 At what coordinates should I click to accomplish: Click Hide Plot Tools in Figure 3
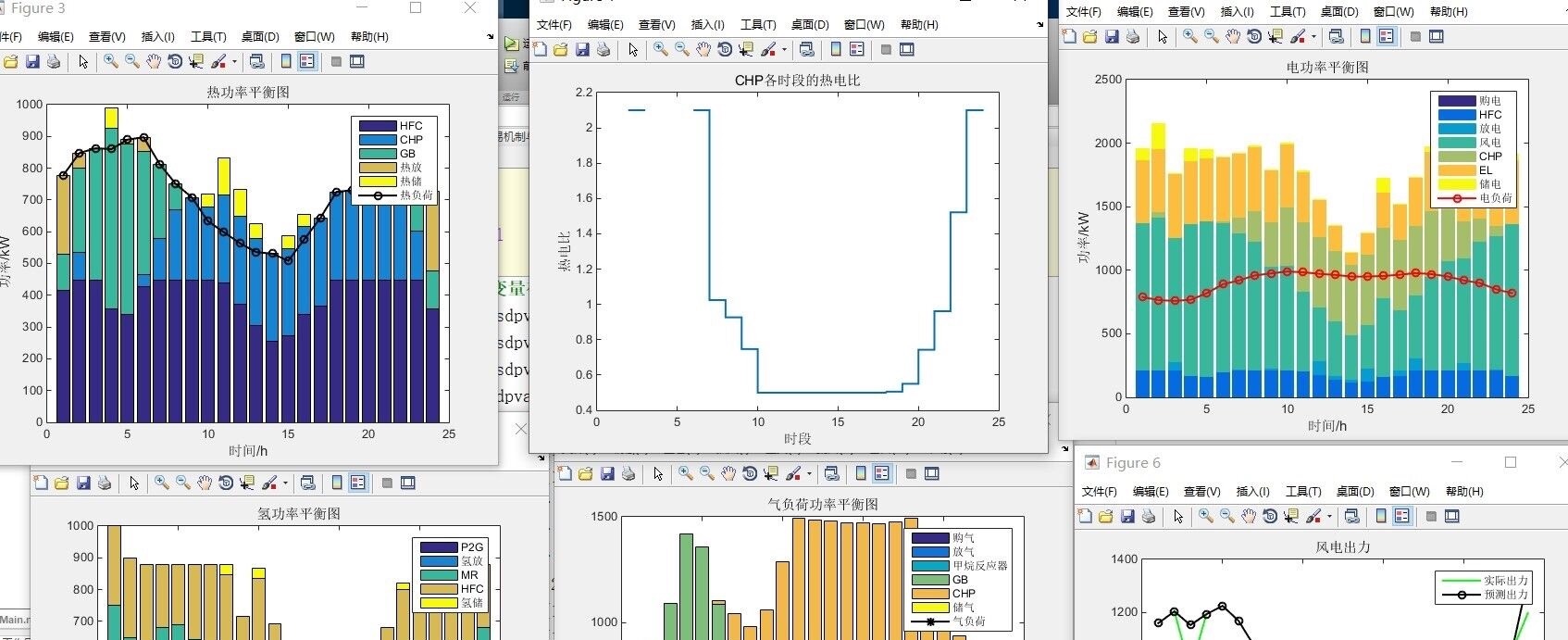click(x=336, y=61)
